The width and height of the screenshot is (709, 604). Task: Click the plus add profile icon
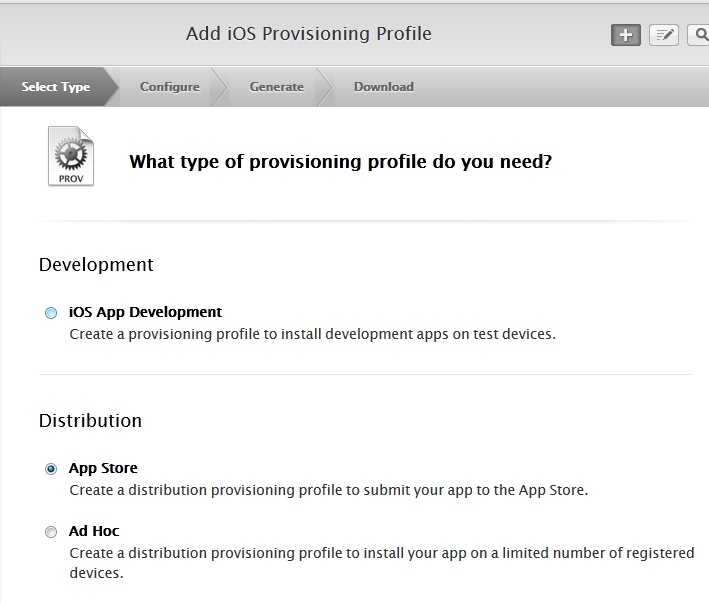626,35
